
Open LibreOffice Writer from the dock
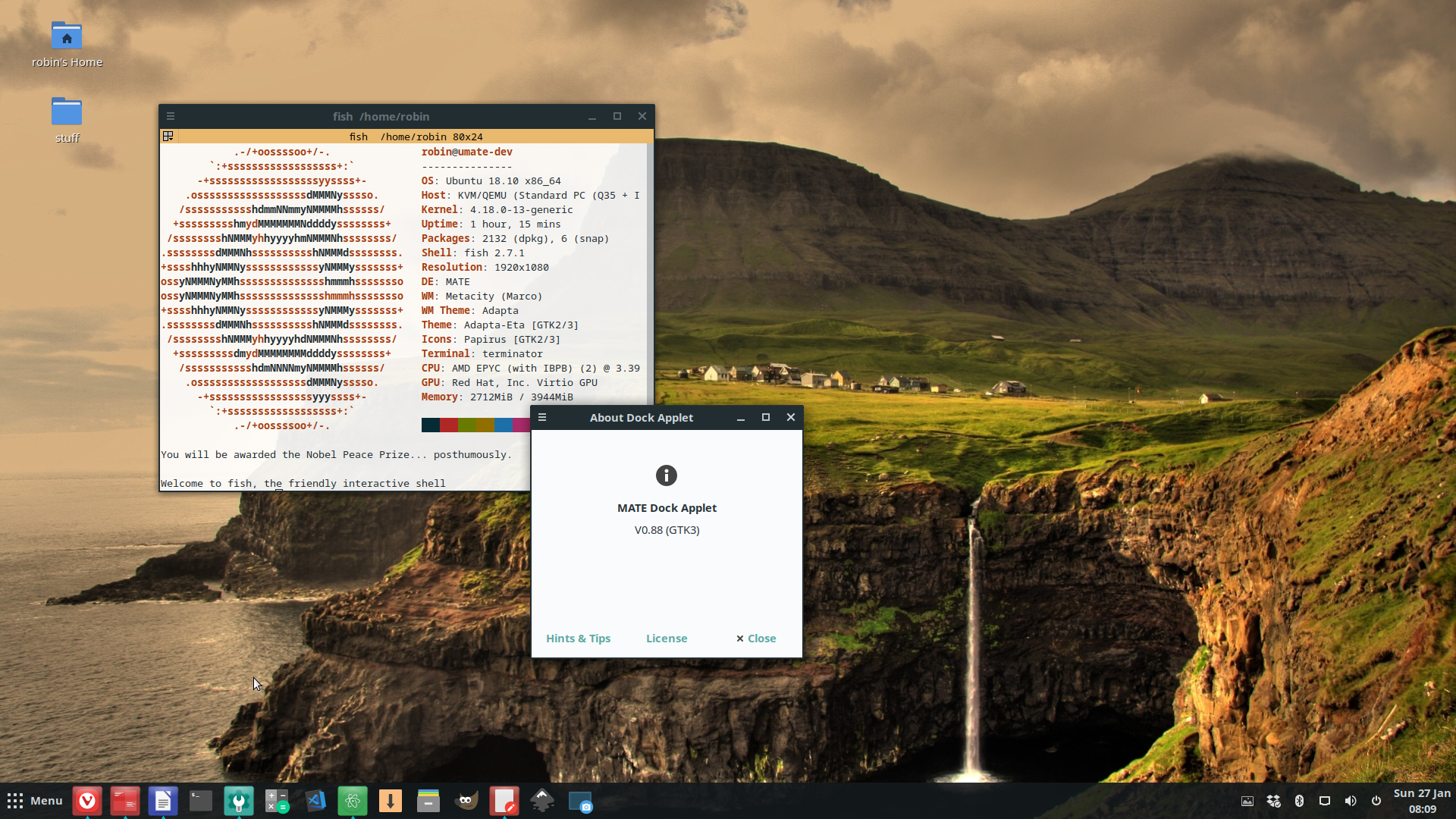click(163, 801)
